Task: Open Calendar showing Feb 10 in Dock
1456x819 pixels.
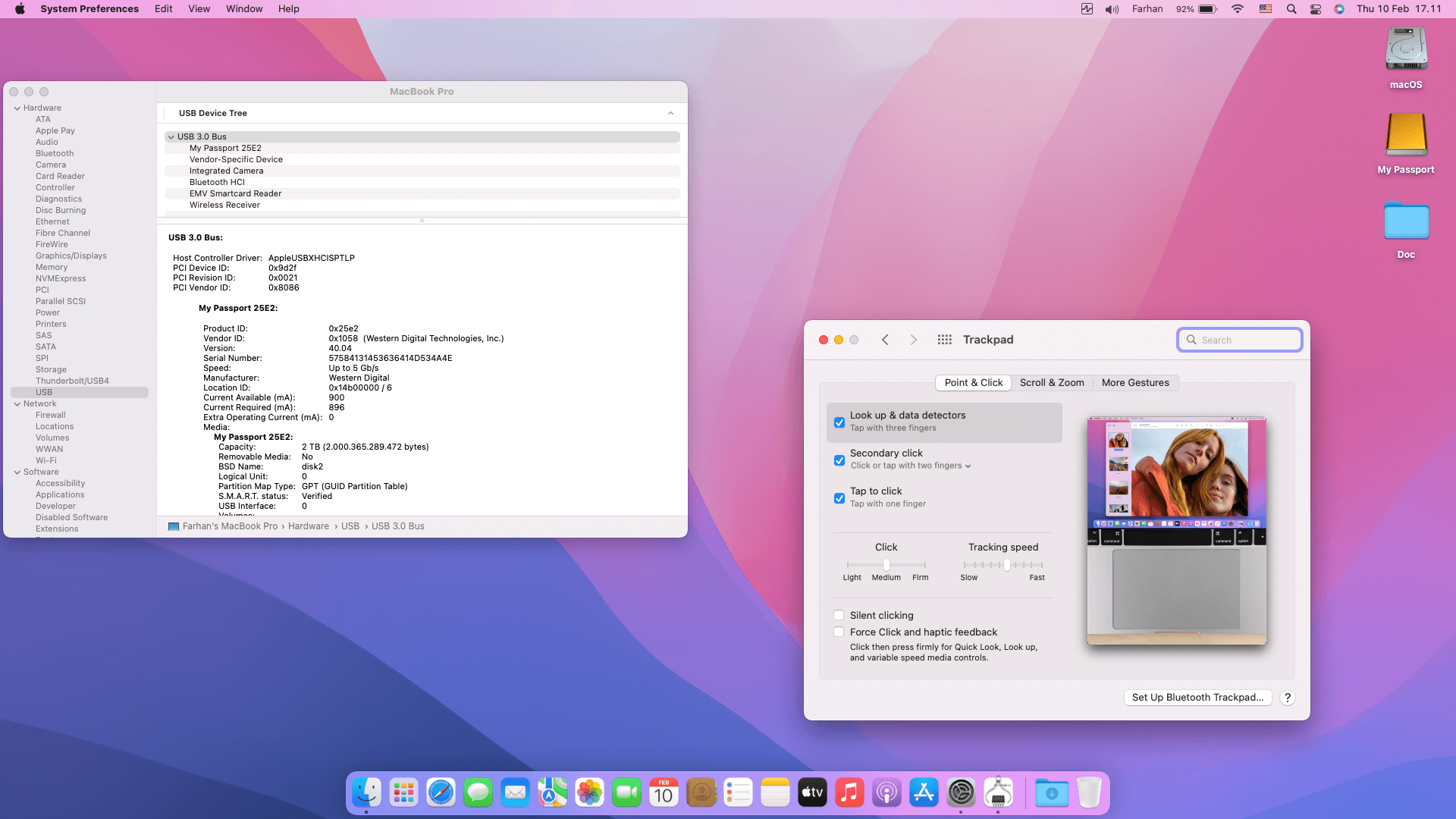Action: pyautogui.click(x=664, y=792)
